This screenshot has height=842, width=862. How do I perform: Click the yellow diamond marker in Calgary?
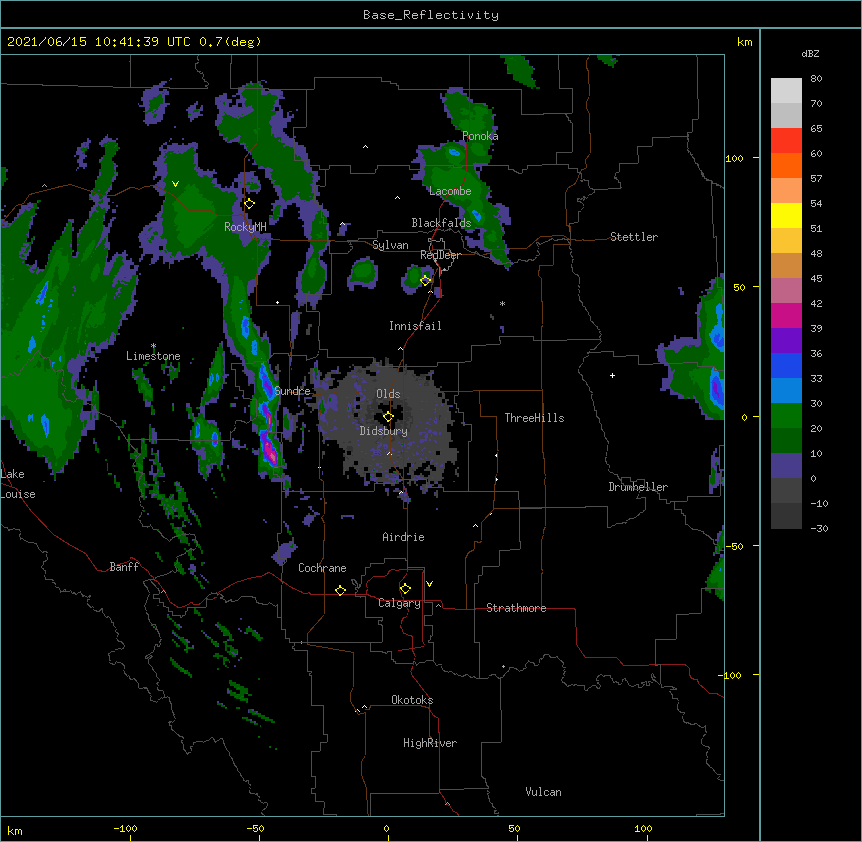click(405, 589)
